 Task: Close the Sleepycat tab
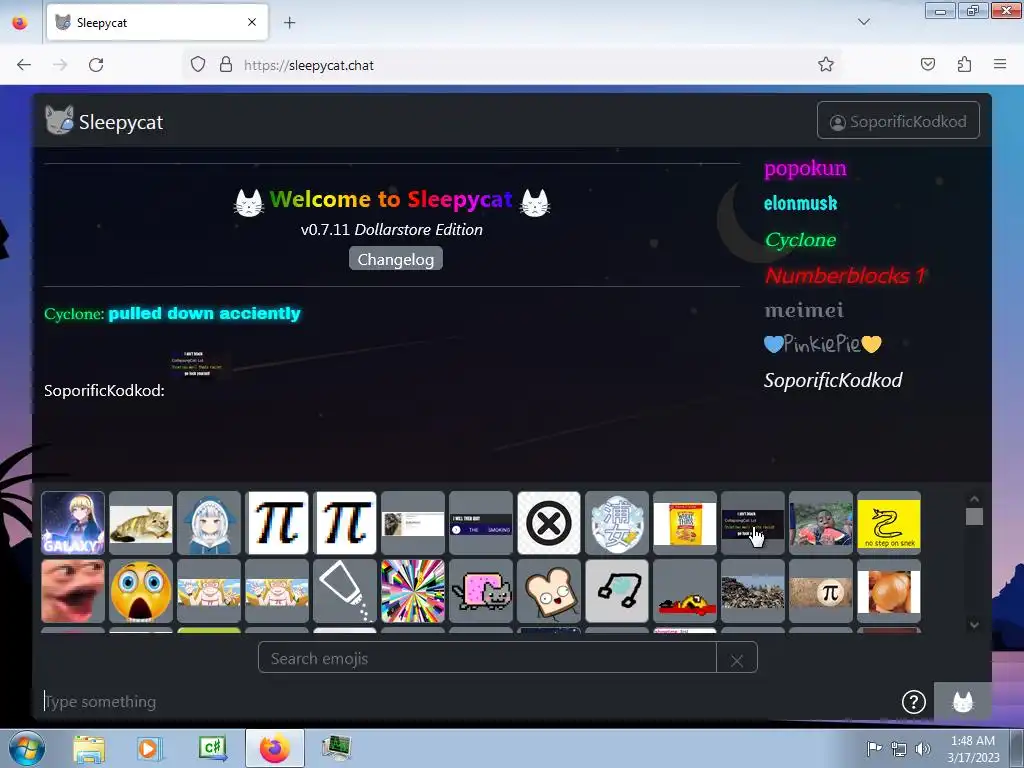[x=252, y=22]
